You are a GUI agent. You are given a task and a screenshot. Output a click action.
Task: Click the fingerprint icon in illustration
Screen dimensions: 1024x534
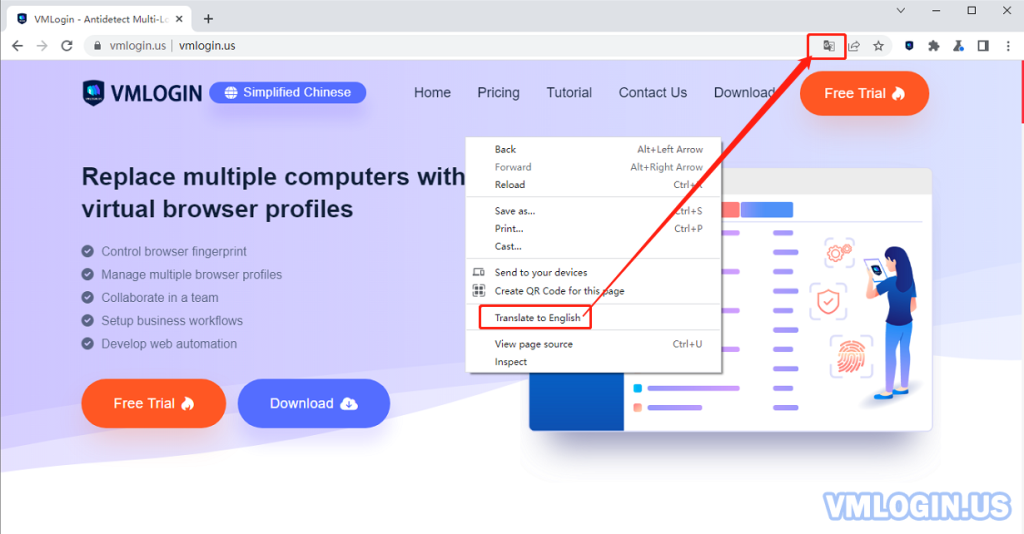click(852, 357)
